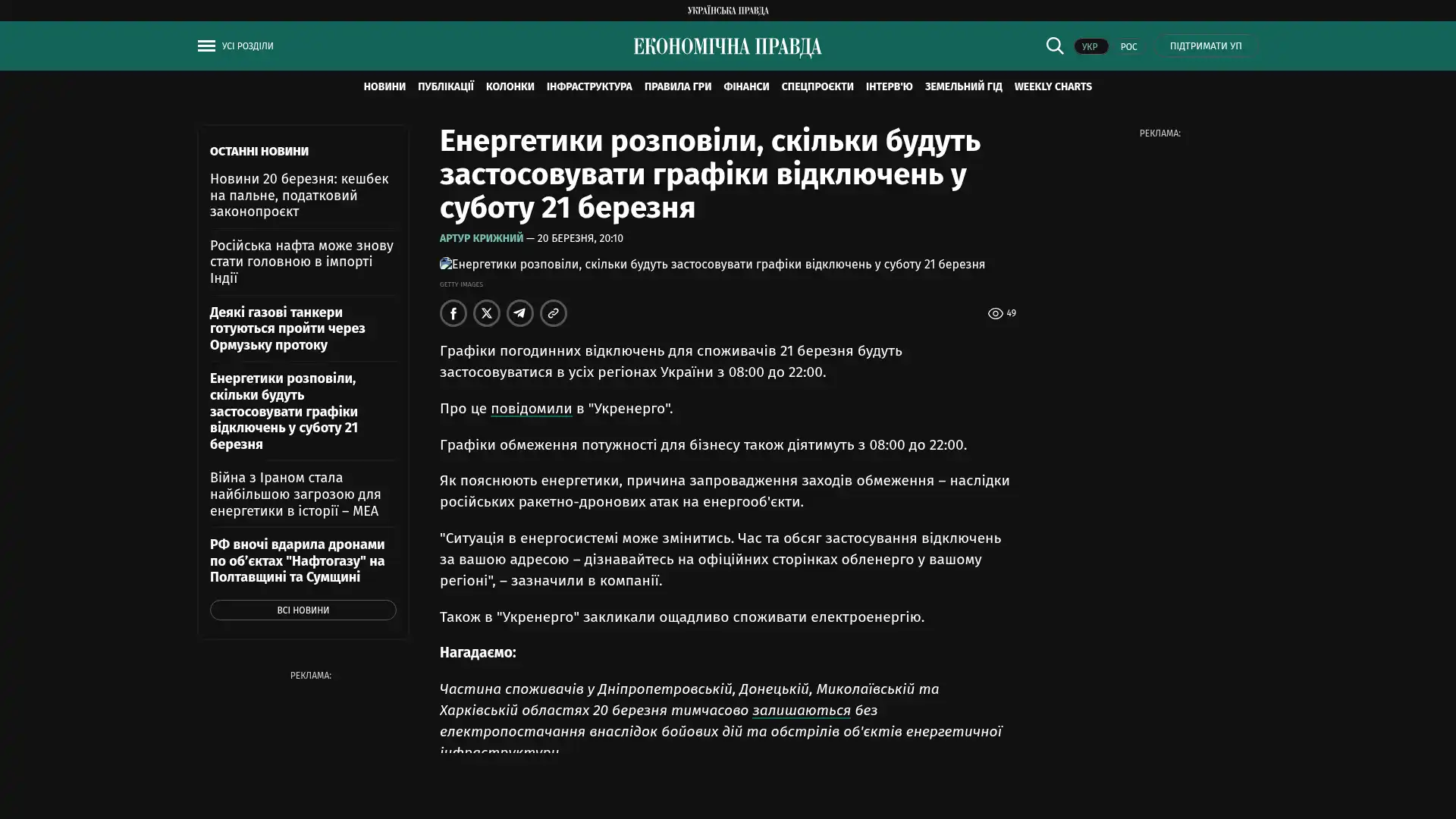Copy article link icon
The image size is (1456, 819).
pyautogui.click(x=554, y=313)
